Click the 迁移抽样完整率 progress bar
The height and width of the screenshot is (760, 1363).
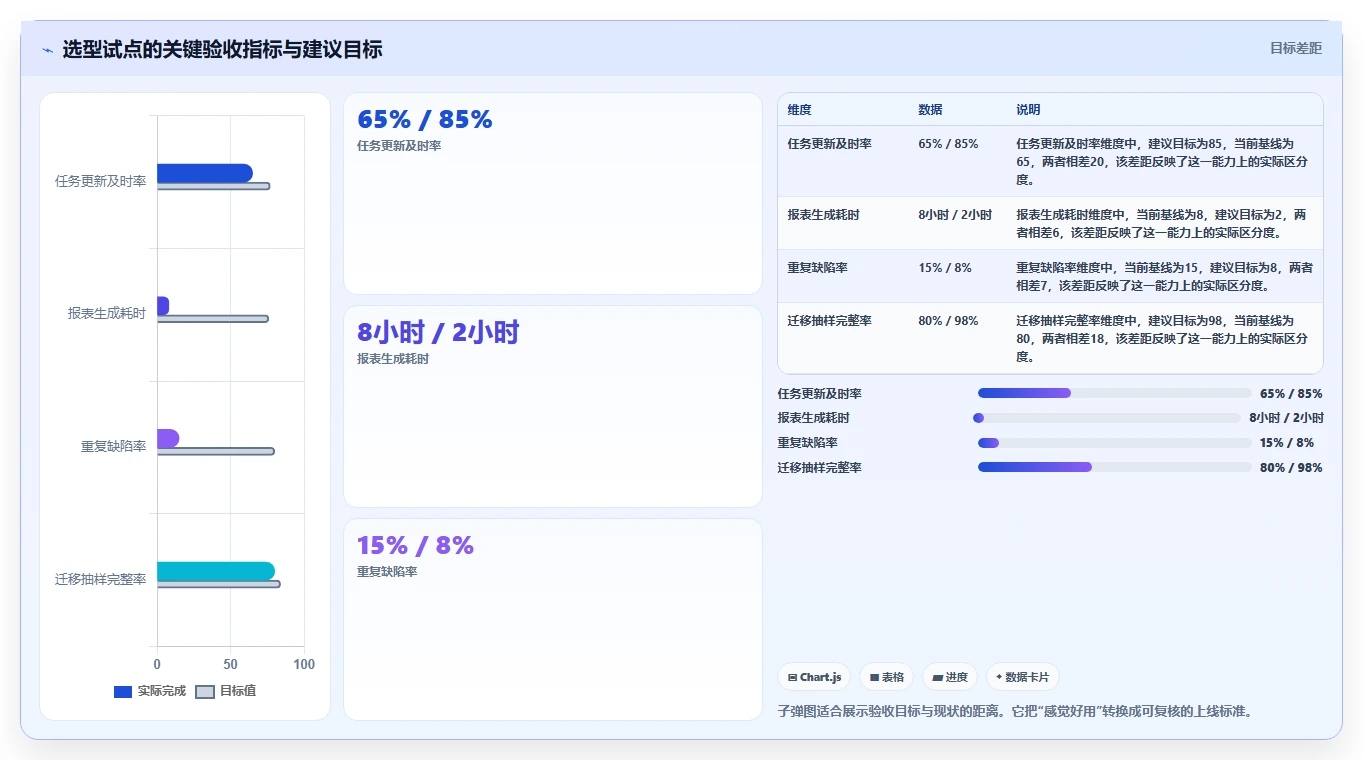click(1114, 467)
